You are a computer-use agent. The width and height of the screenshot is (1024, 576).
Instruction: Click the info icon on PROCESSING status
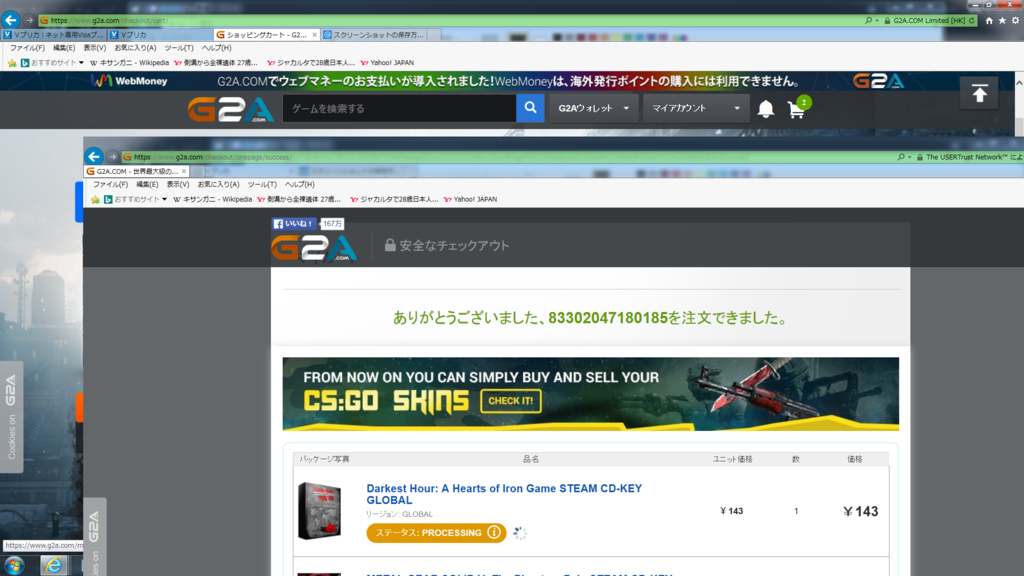click(494, 533)
